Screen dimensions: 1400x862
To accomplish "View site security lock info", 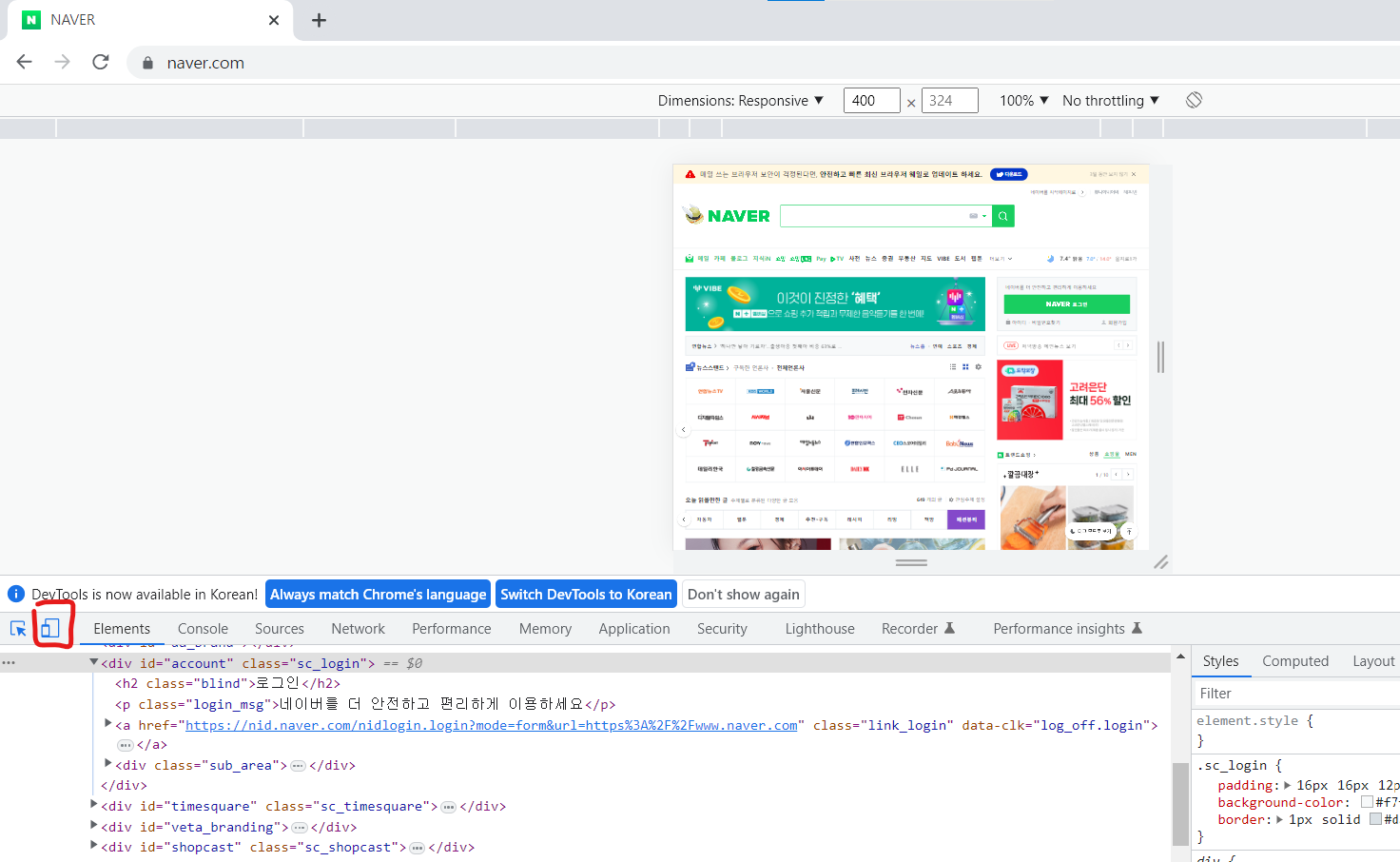I will 147,63.
